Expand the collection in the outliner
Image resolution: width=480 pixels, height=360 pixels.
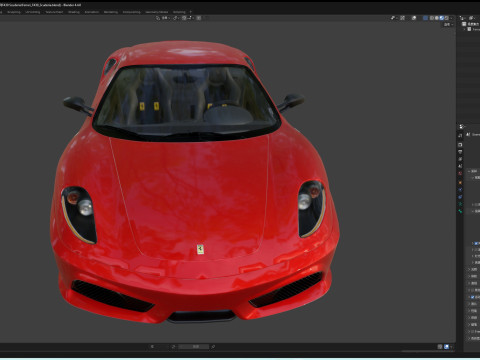coord(464,29)
